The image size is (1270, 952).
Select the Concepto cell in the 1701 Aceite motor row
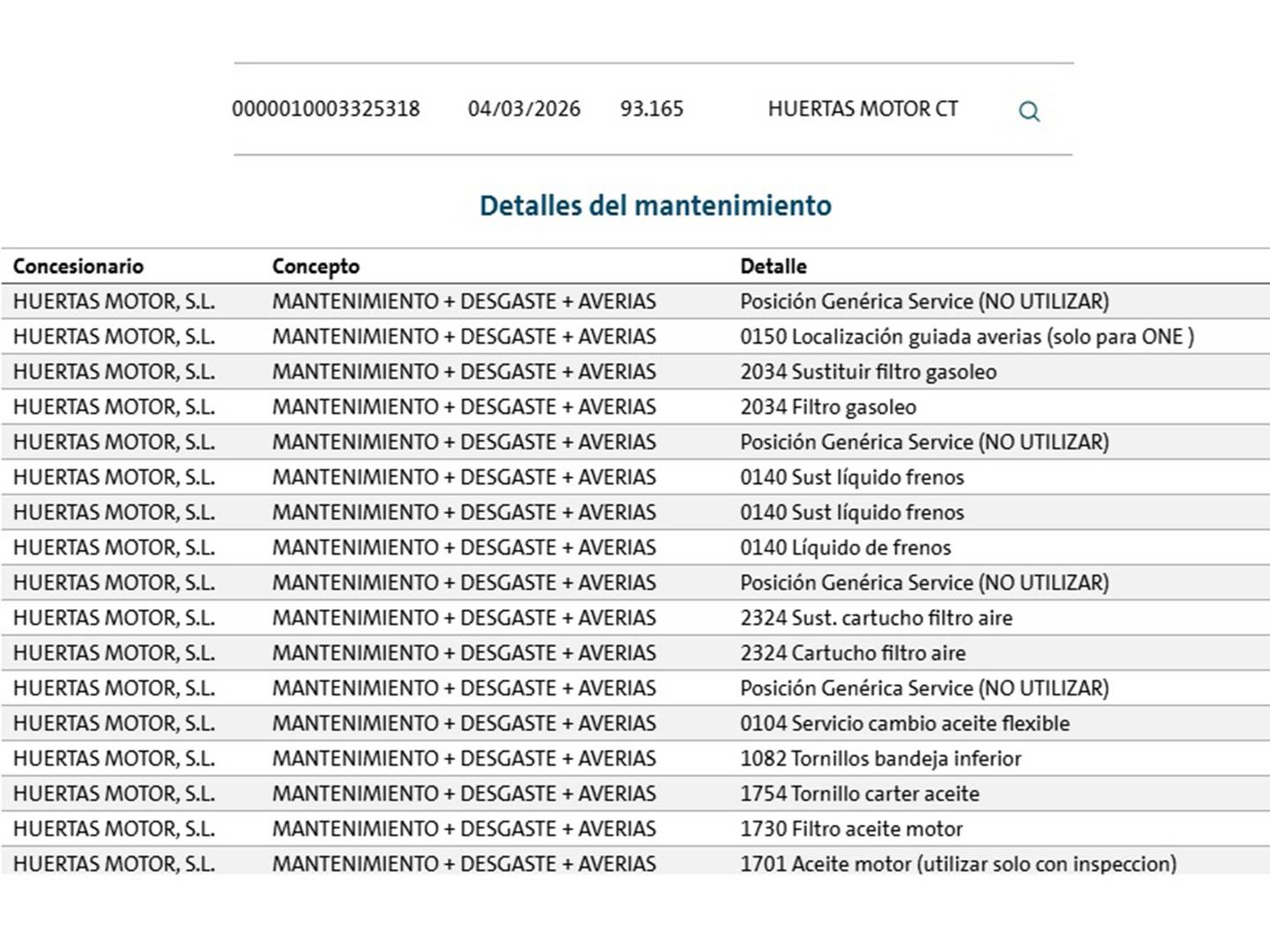tap(464, 864)
